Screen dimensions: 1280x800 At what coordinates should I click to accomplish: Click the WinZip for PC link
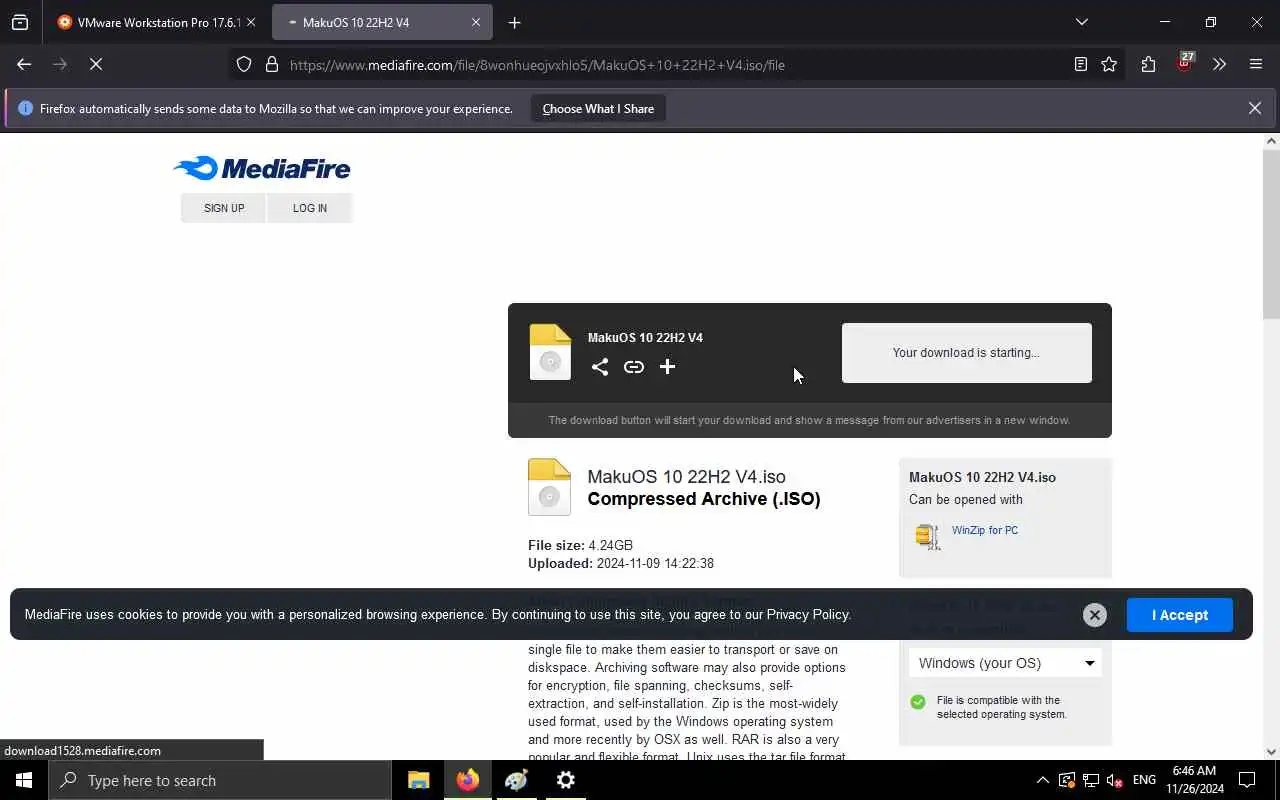pos(985,530)
